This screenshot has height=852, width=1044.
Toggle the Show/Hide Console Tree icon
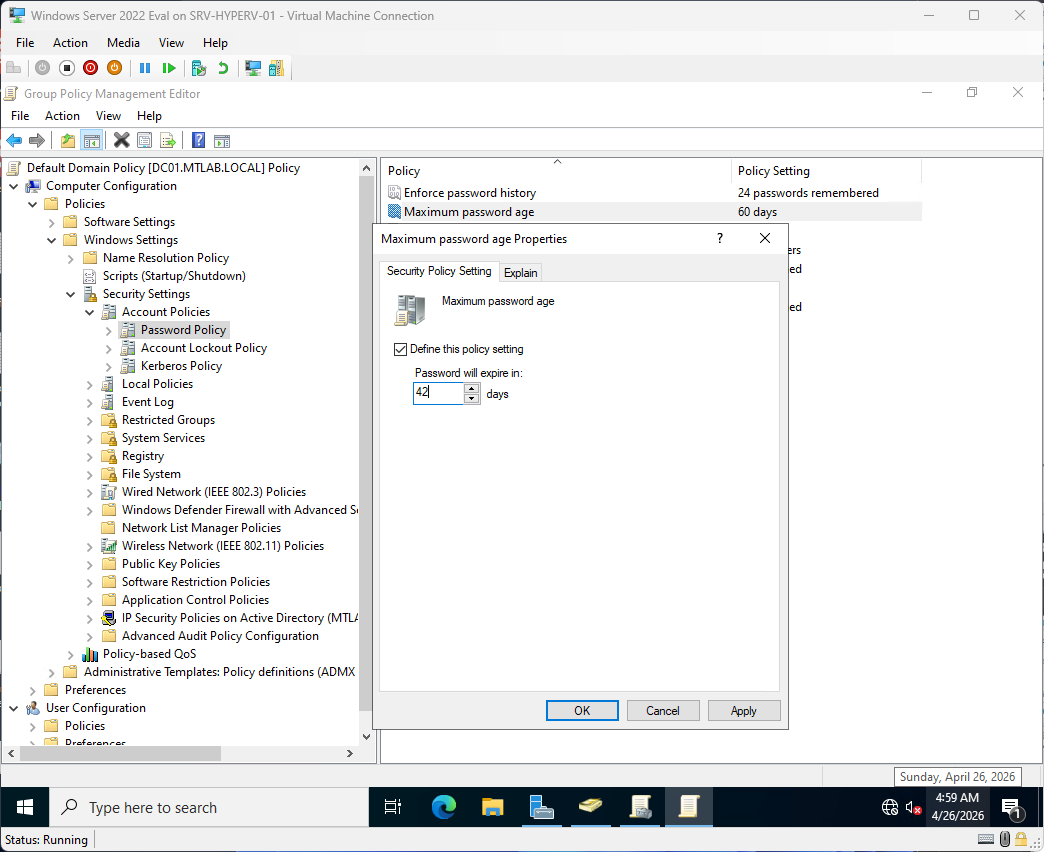tap(91, 140)
